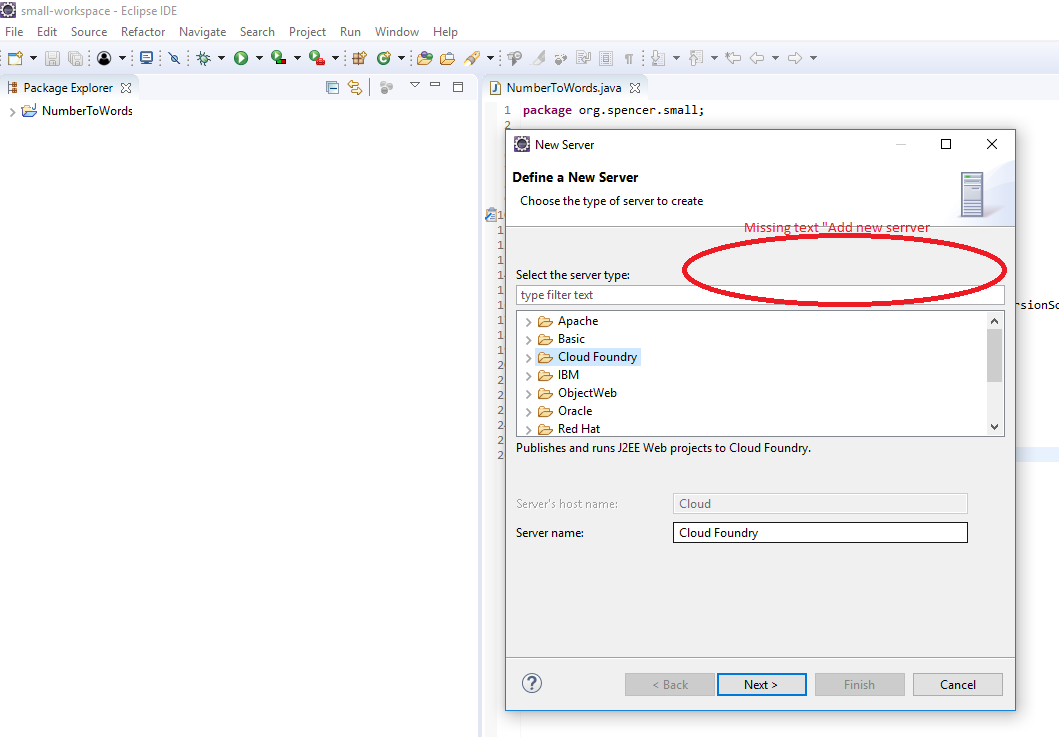
Task: Click the Debug bug icon in toolbar
Action: pyautogui.click(x=204, y=58)
